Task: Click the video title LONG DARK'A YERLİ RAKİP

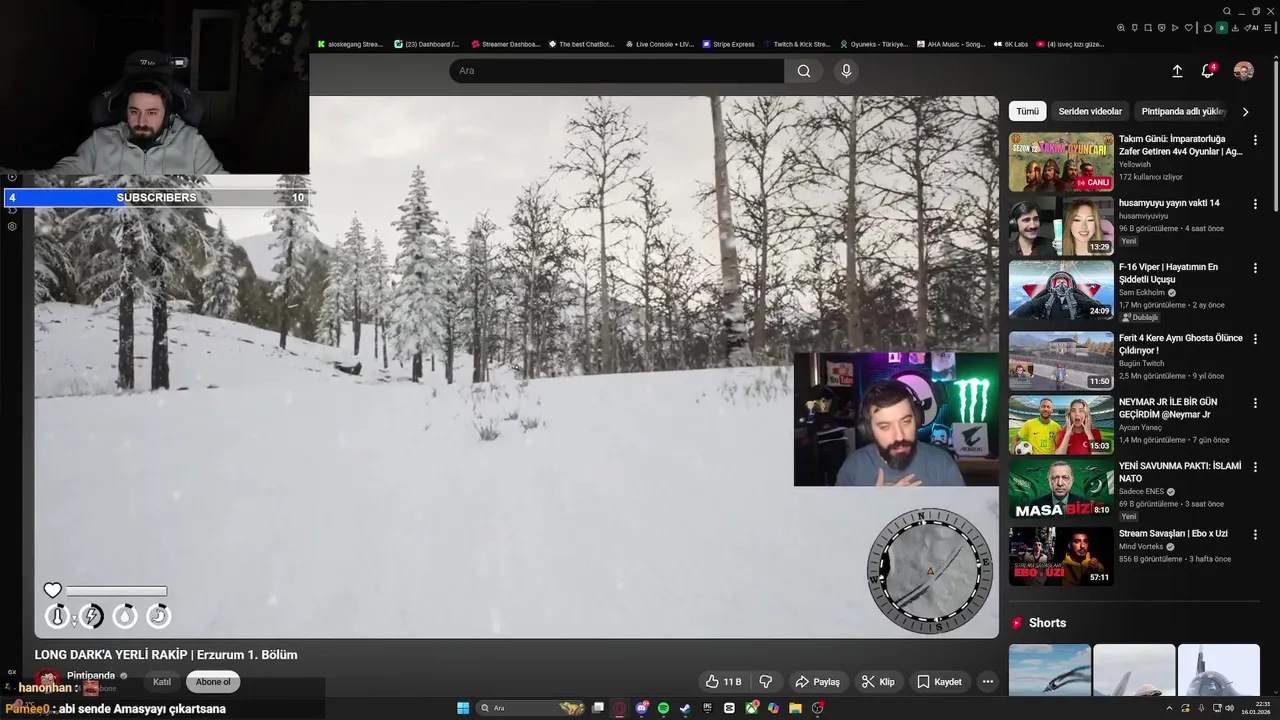Action: point(166,655)
